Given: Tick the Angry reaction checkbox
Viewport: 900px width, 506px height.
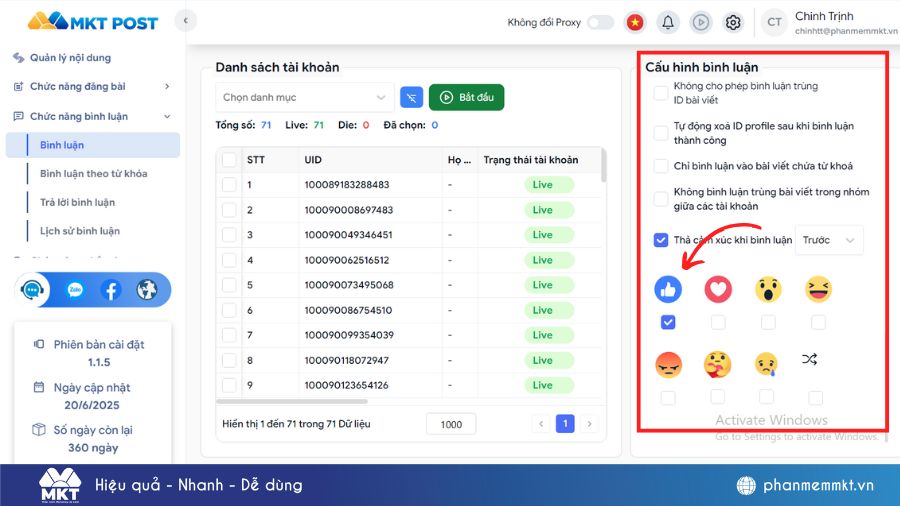Looking at the screenshot, I should pos(668,398).
